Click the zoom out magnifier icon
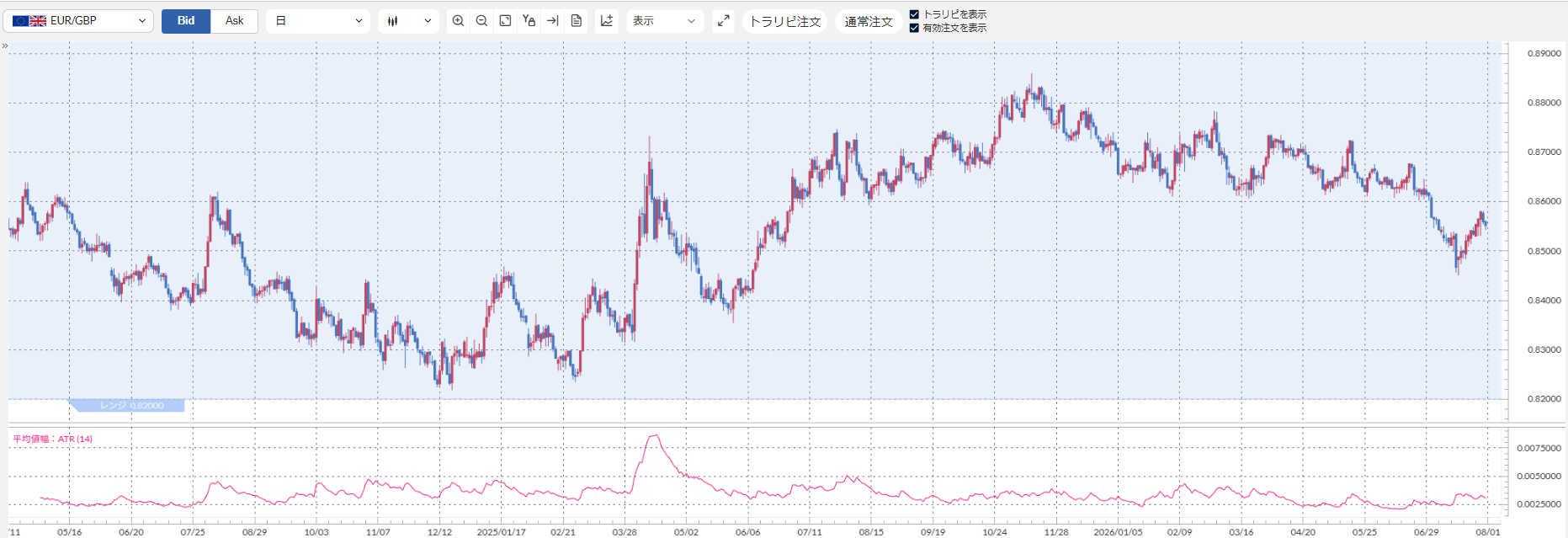This screenshot has height=538, width=1568. (481, 21)
